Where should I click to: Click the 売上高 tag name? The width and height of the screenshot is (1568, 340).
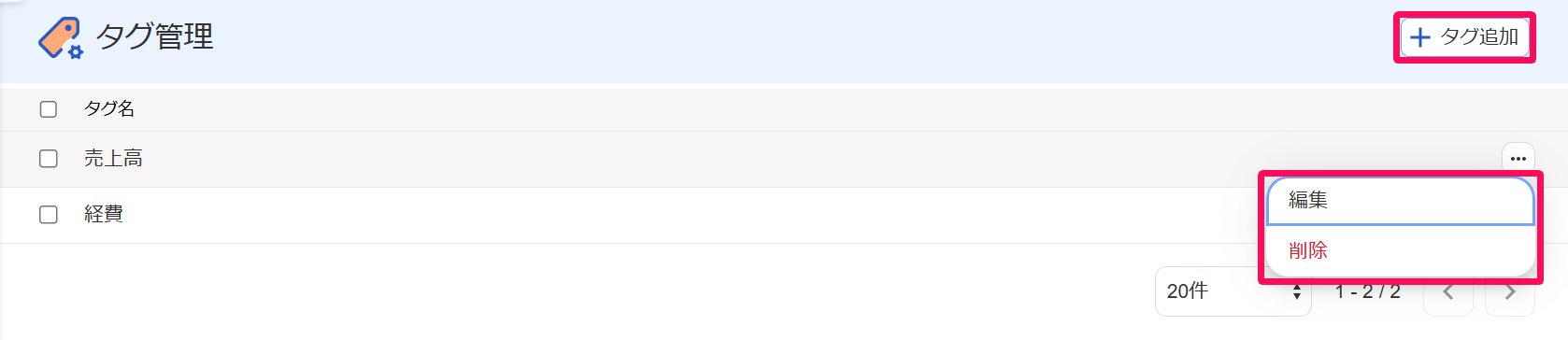(113, 159)
